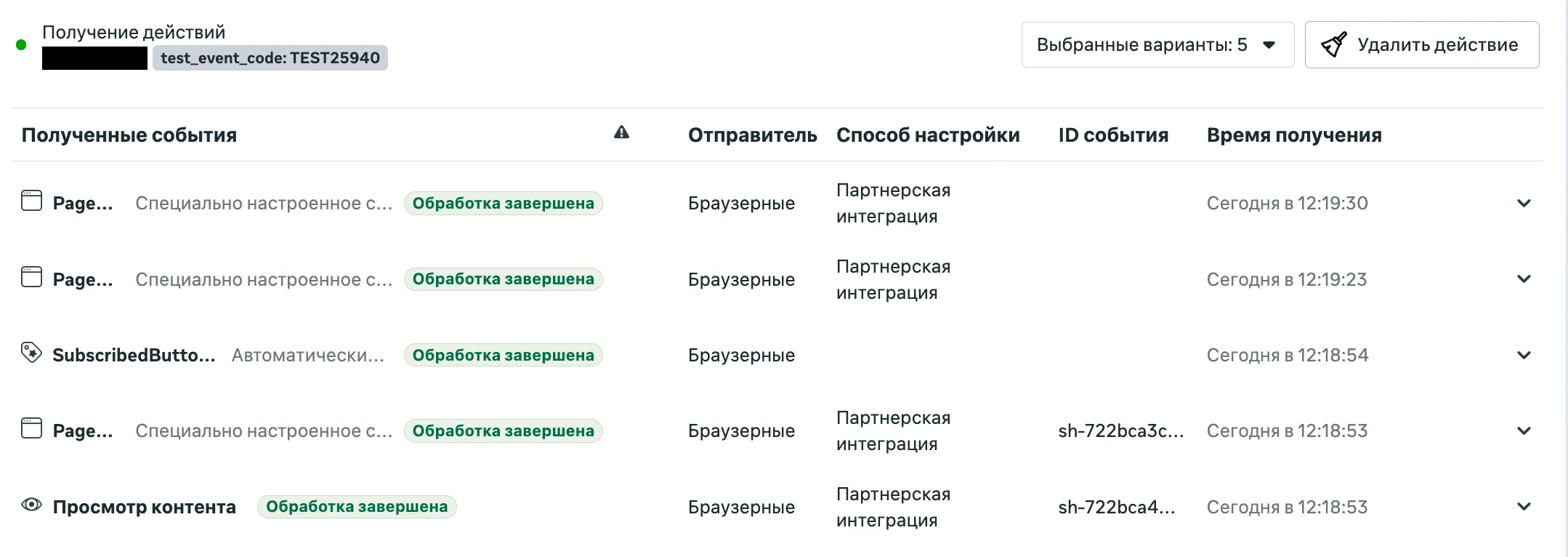1568x557 pixels.
Task: Click the Способ настройки column header
Action: tap(928, 135)
